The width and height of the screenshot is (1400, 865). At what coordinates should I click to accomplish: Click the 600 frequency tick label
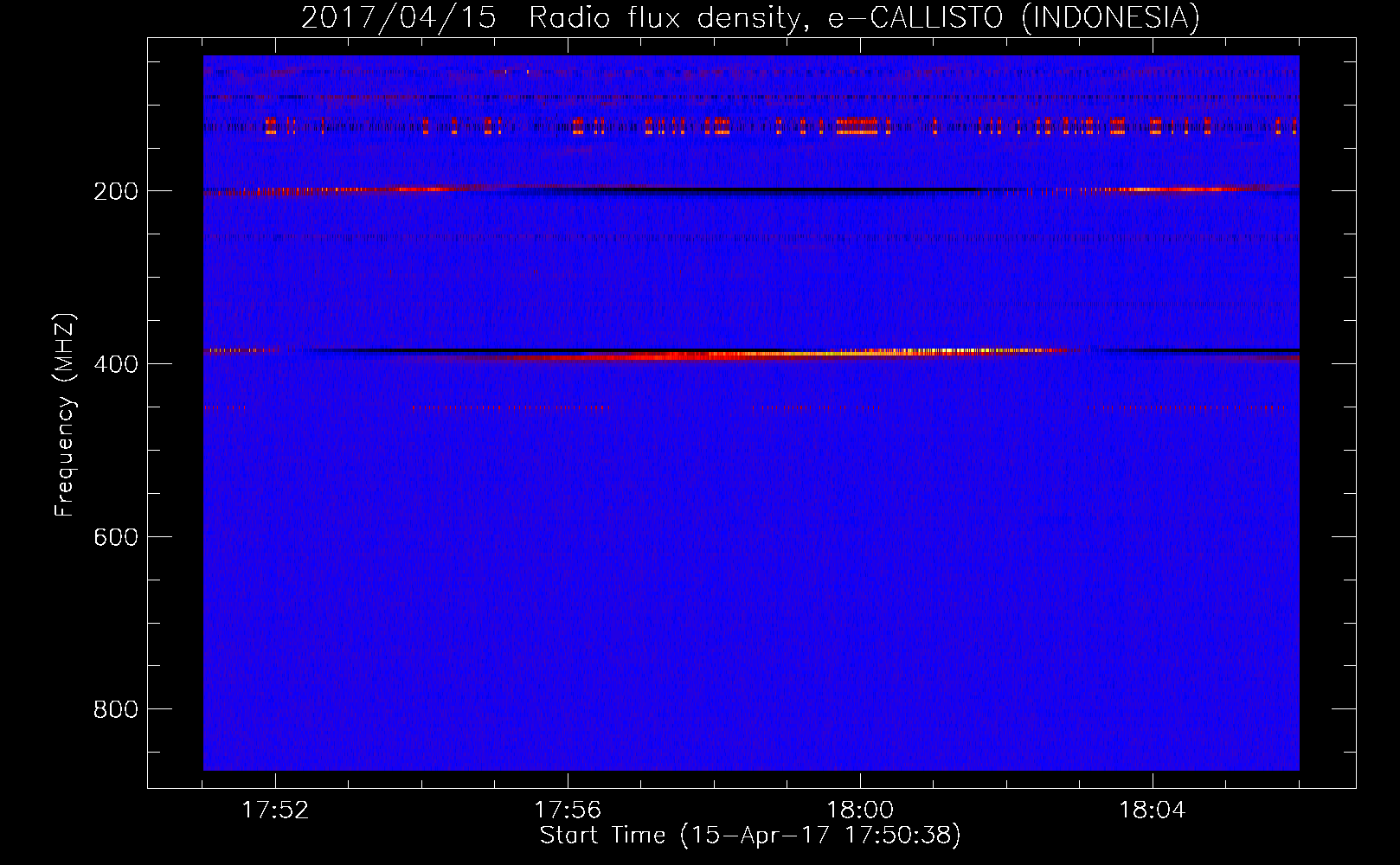point(116,537)
